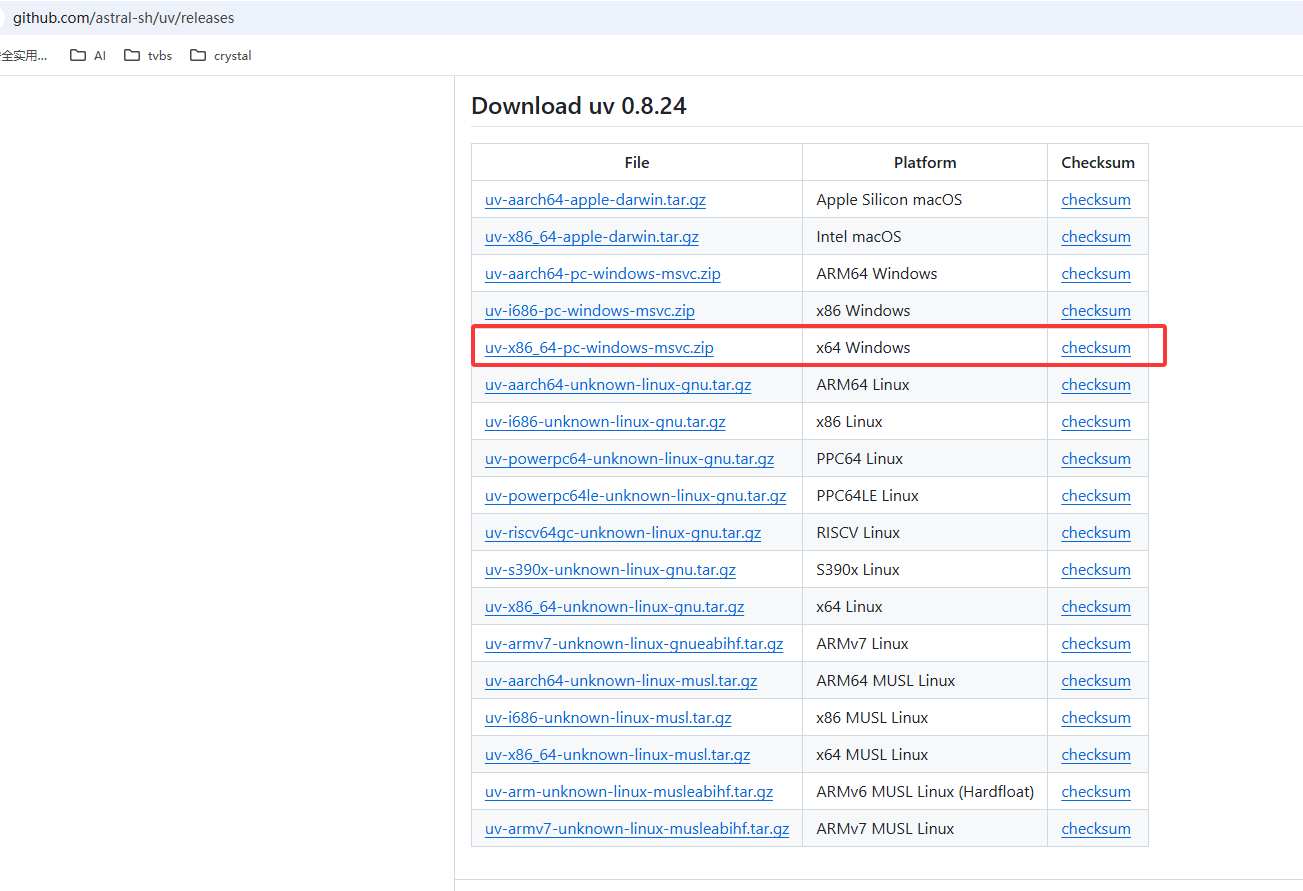The height and width of the screenshot is (891, 1303).
Task: Open checksum for x86 Windows
Action: 1096,311
